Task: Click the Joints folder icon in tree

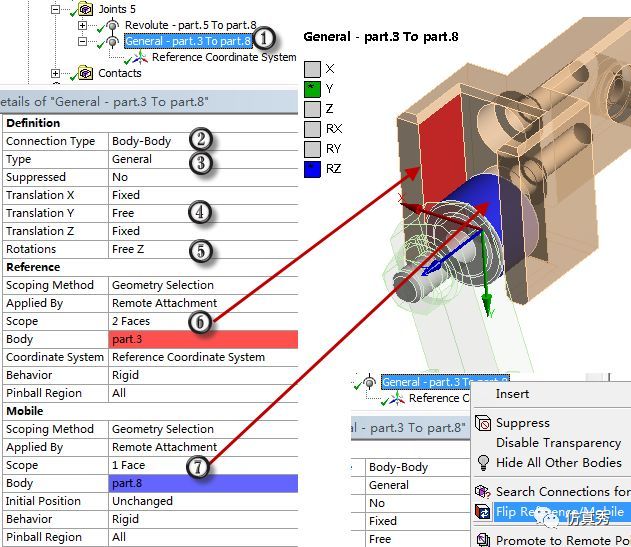Action: pyautogui.click(x=85, y=8)
